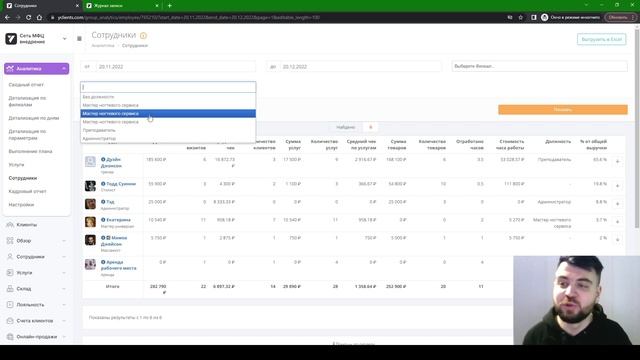Click the Обзор icon in main menu

(10, 241)
